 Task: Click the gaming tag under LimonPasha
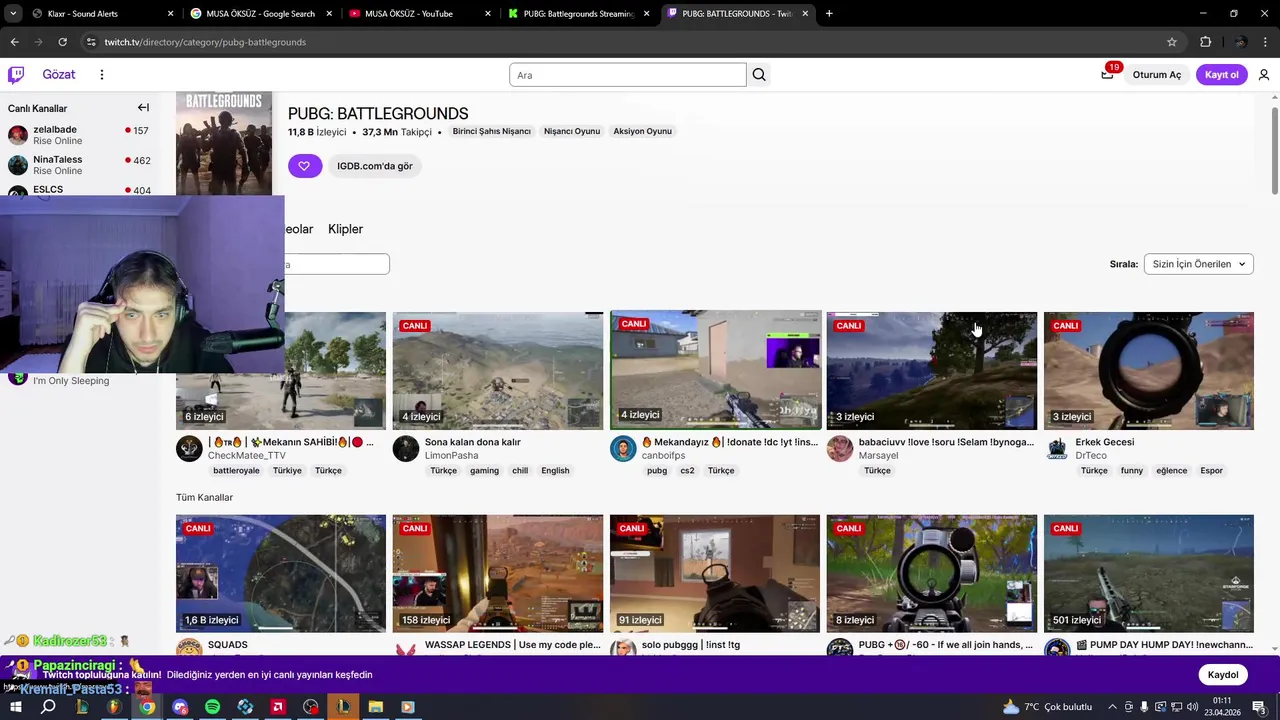[x=484, y=471]
